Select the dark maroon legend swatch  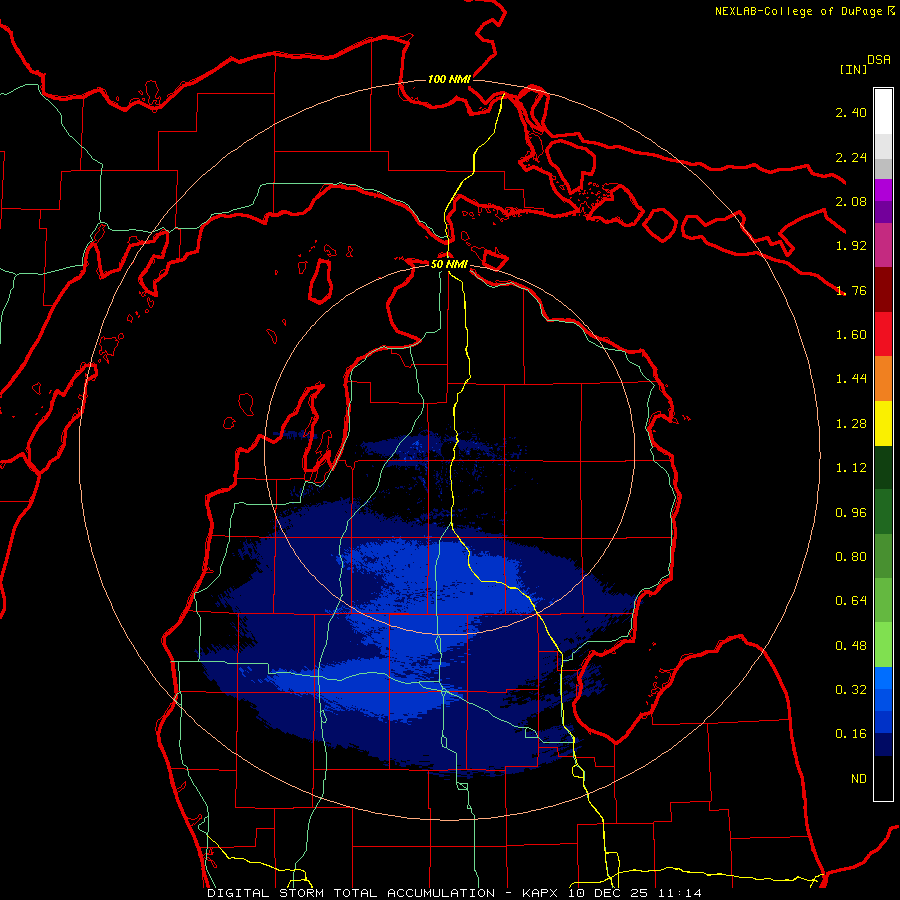click(x=883, y=290)
